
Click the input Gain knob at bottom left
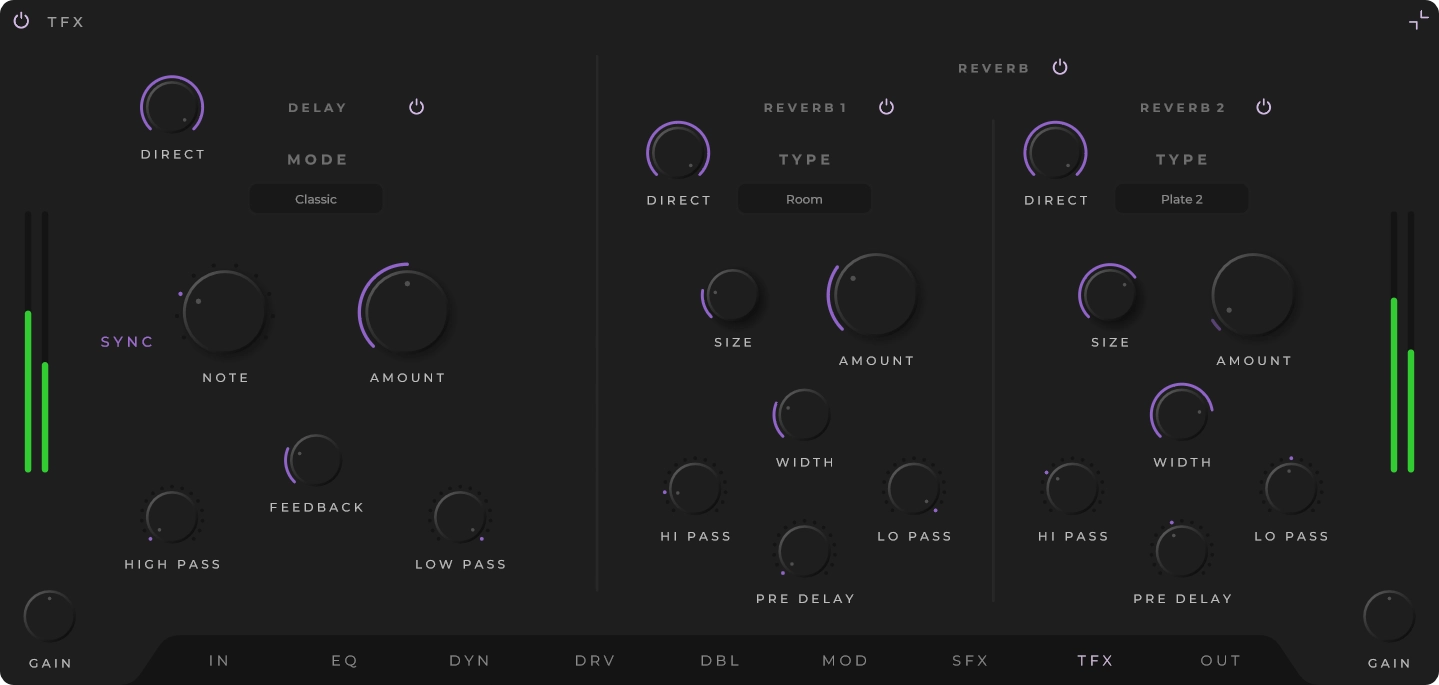click(x=49, y=617)
